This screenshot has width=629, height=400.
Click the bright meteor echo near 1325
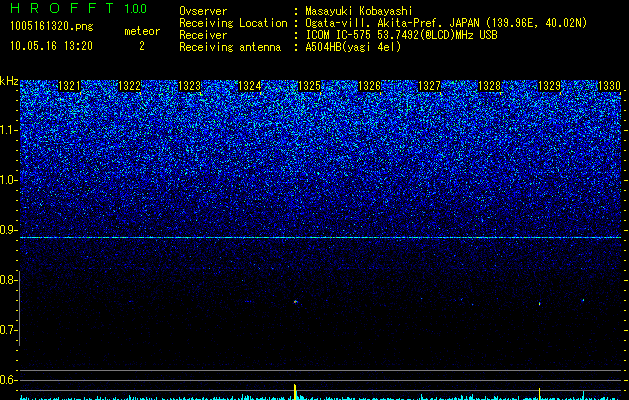(296, 301)
